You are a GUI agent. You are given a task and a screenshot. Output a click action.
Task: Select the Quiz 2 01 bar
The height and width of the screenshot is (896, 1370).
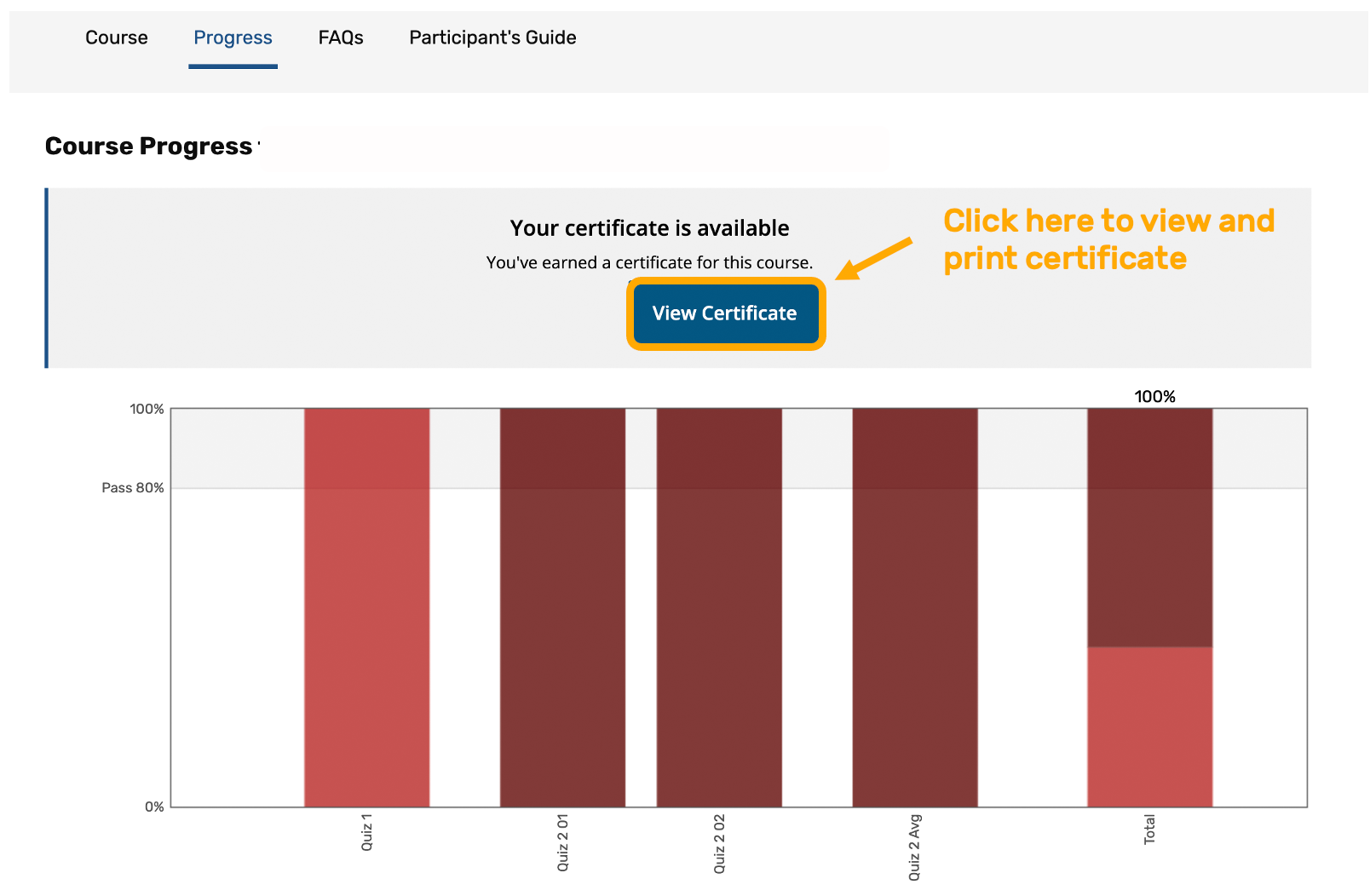coord(562,607)
